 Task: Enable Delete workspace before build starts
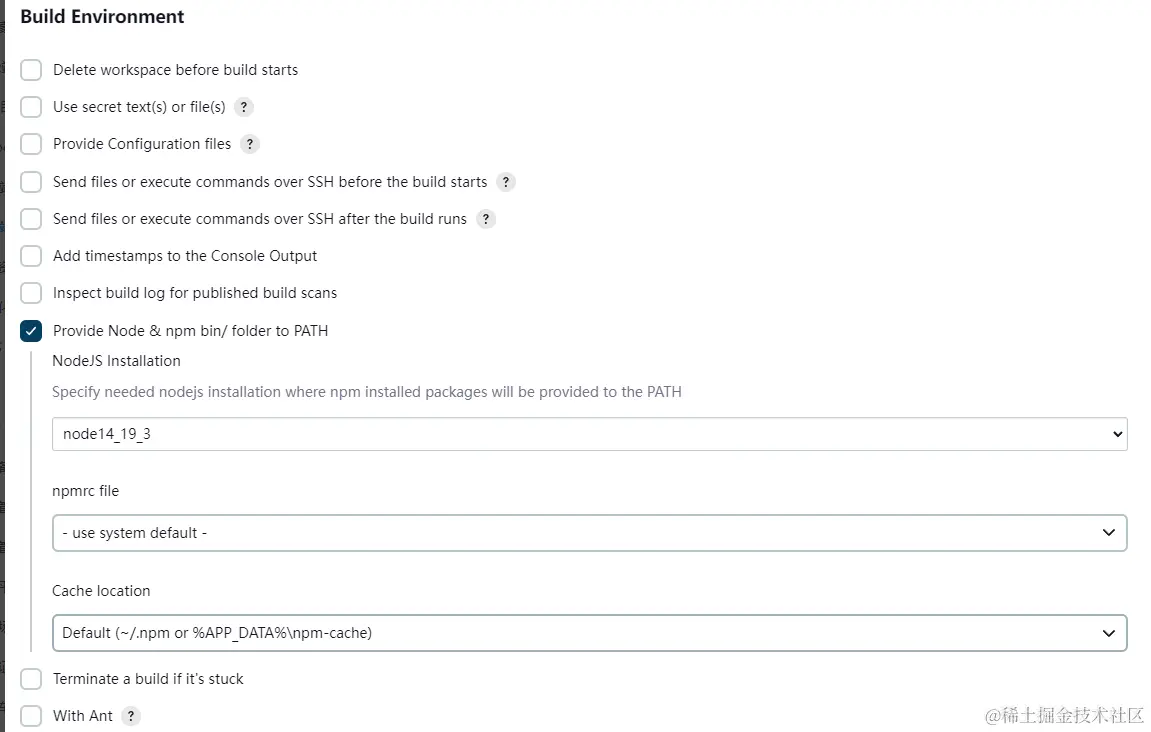(31, 70)
